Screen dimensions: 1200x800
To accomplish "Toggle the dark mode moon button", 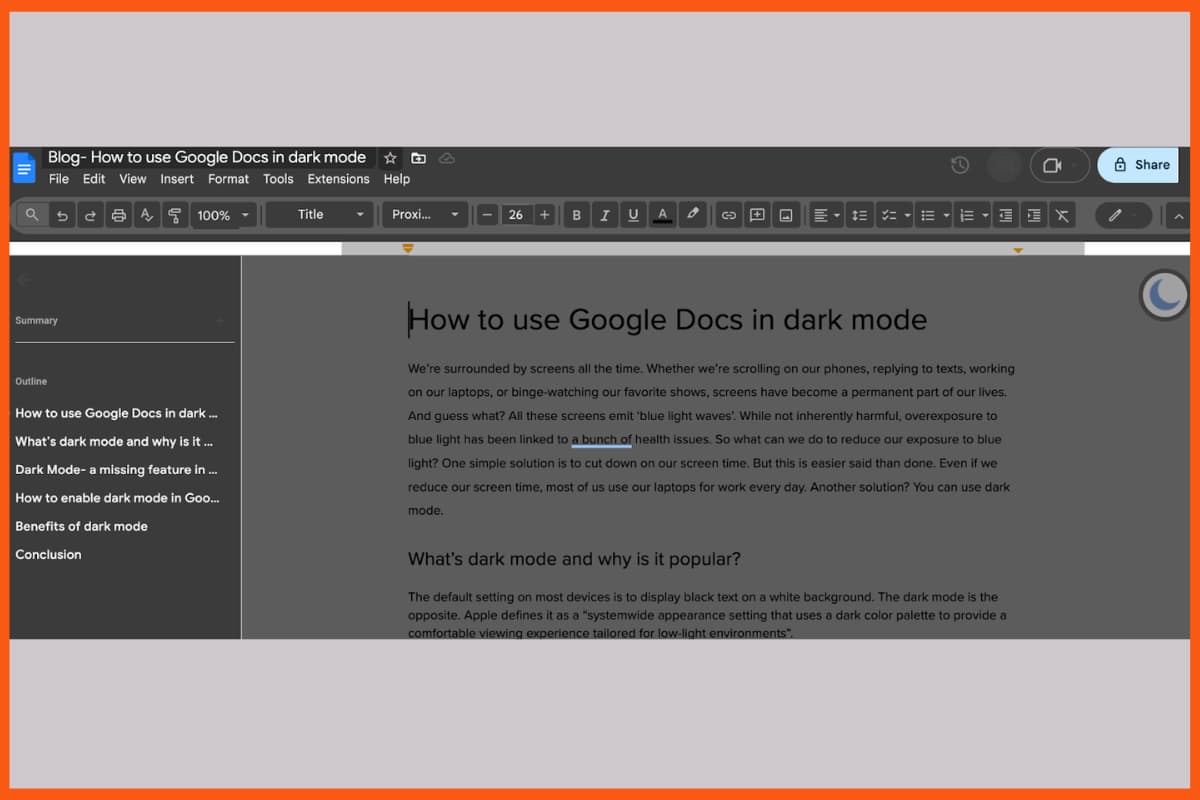I will (x=1164, y=295).
